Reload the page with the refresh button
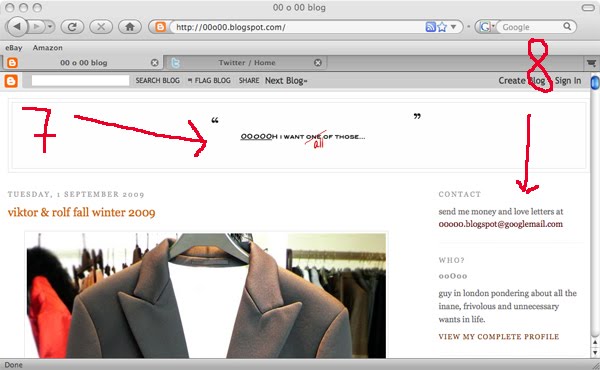Viewport: 600px width, 370px height. [x=72, y=27]
